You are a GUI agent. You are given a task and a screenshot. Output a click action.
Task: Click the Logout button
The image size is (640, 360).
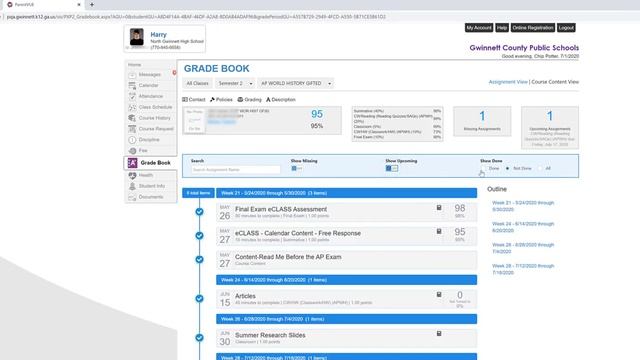(x=566, y=28)
